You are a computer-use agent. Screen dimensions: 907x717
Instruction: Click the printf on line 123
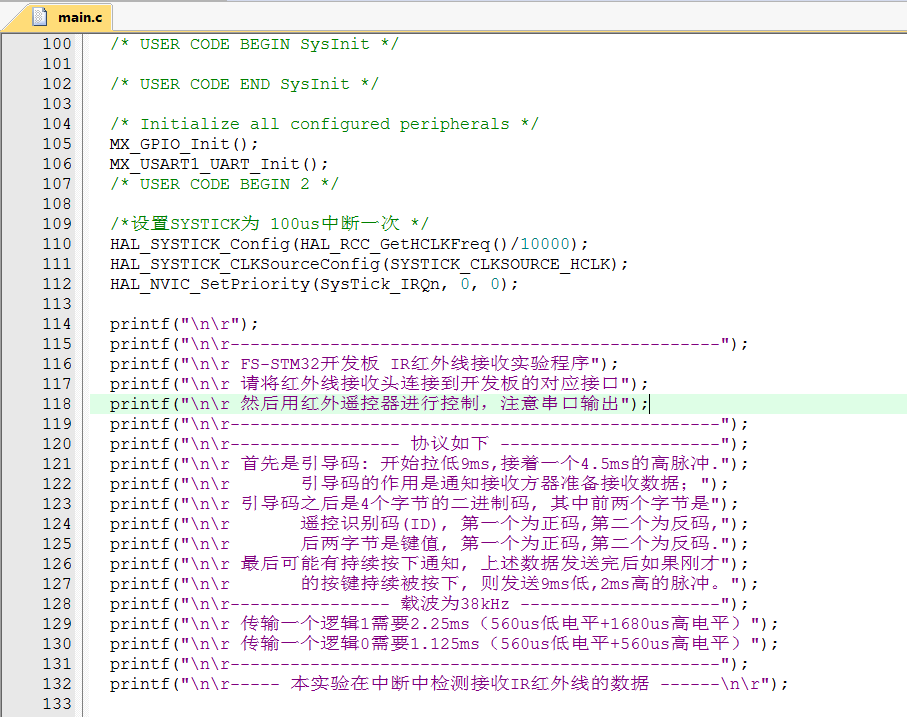coord(424,504)
